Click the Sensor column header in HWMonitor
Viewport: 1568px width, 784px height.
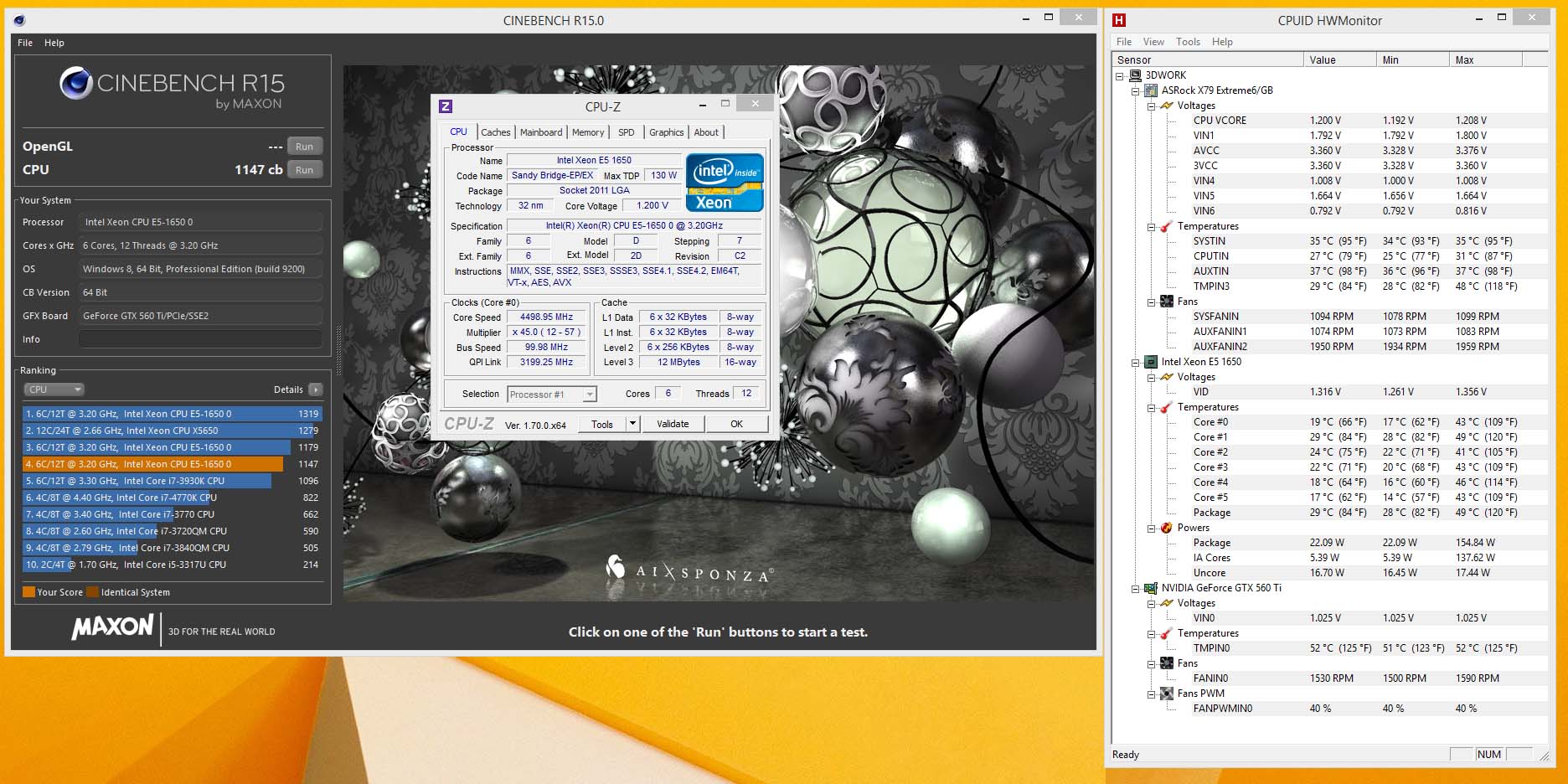click(1207, 59)
